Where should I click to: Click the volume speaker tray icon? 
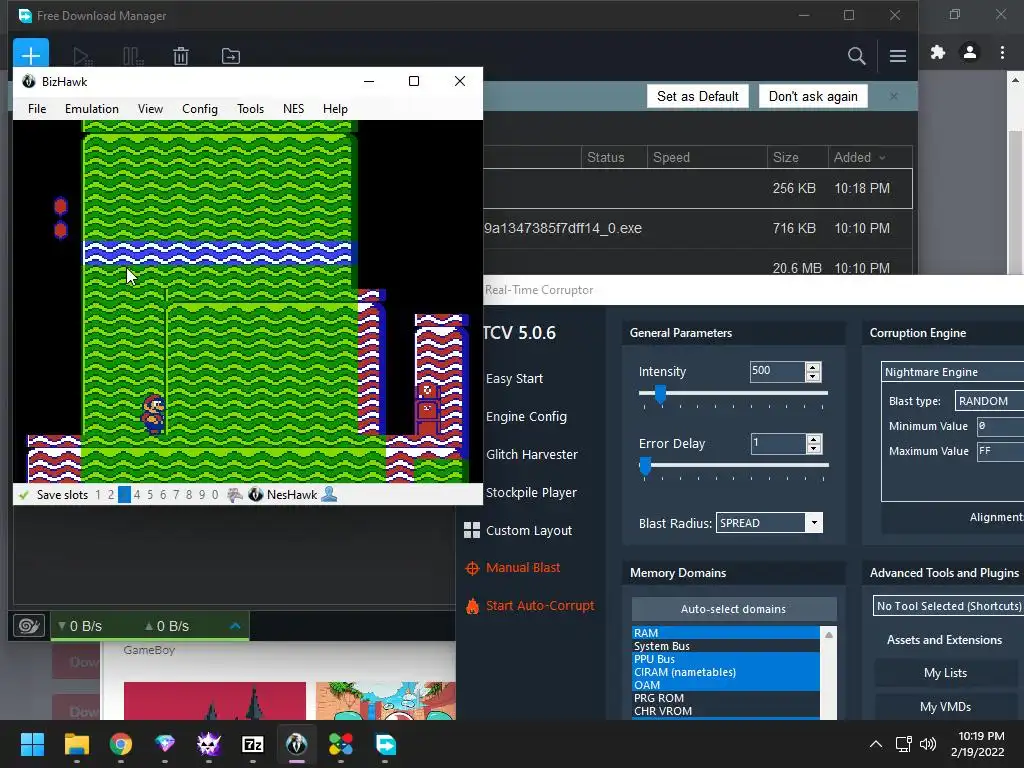(927, 744)
